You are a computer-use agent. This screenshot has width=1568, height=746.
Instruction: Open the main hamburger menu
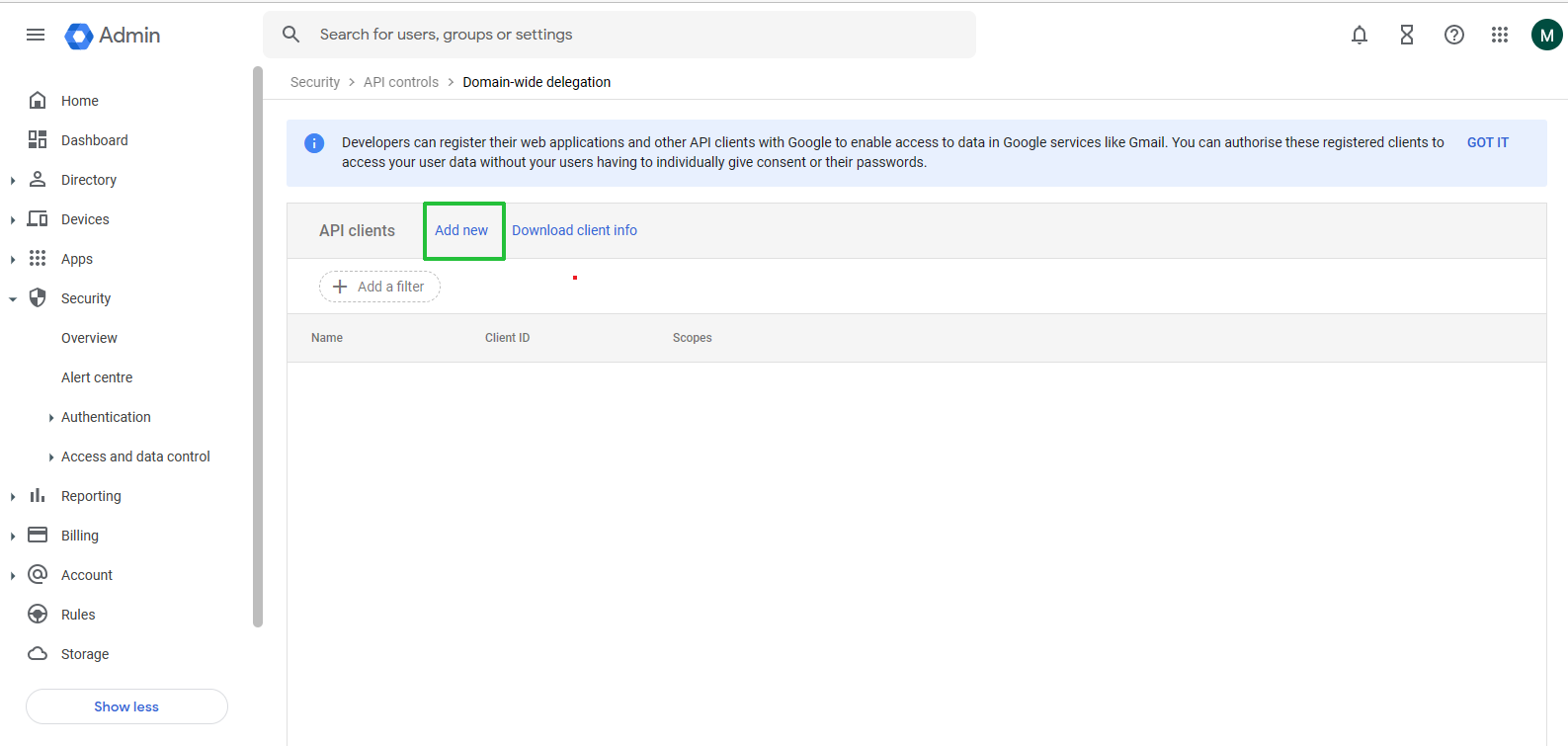(x=36, y=35)
